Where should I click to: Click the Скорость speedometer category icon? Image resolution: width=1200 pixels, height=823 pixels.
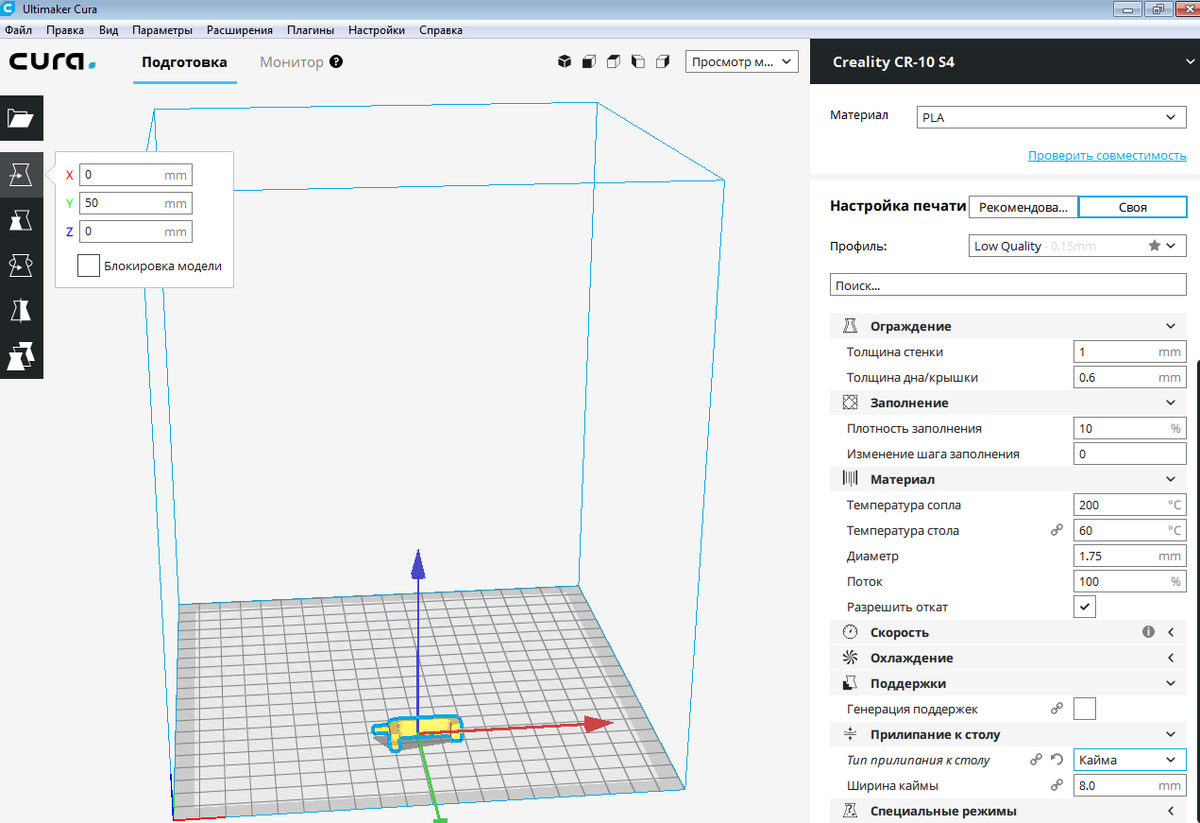pyautogui.click(x=850, y=633)
